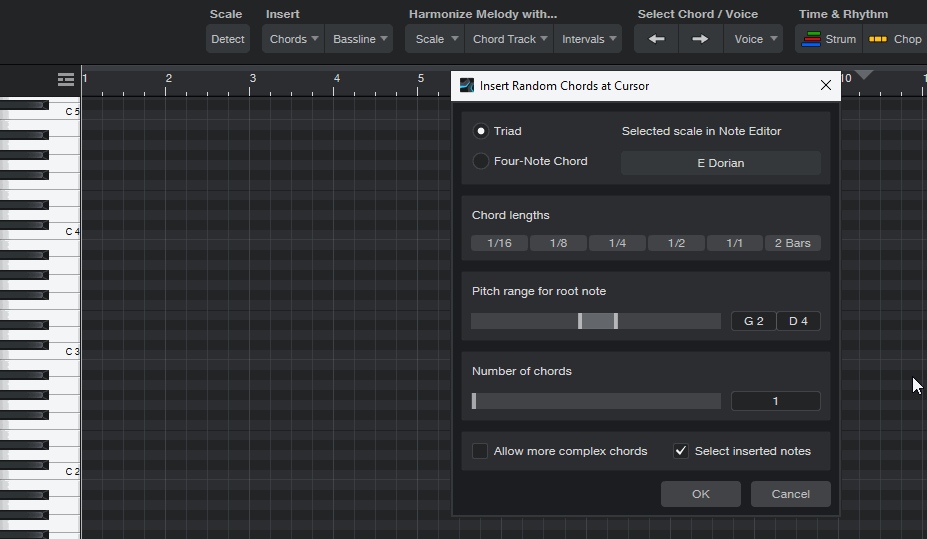Click the pitch range slider upper handle

tap(615, 321)
